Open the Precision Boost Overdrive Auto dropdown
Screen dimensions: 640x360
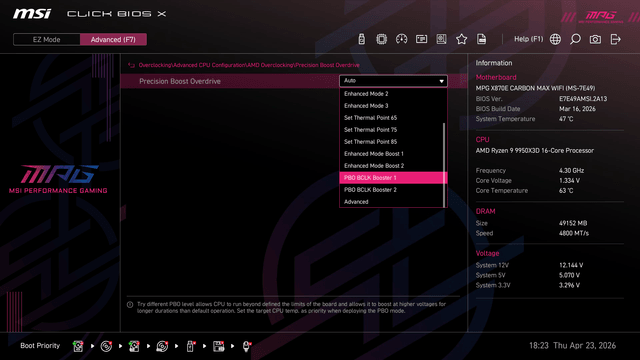tap(393, 81)
